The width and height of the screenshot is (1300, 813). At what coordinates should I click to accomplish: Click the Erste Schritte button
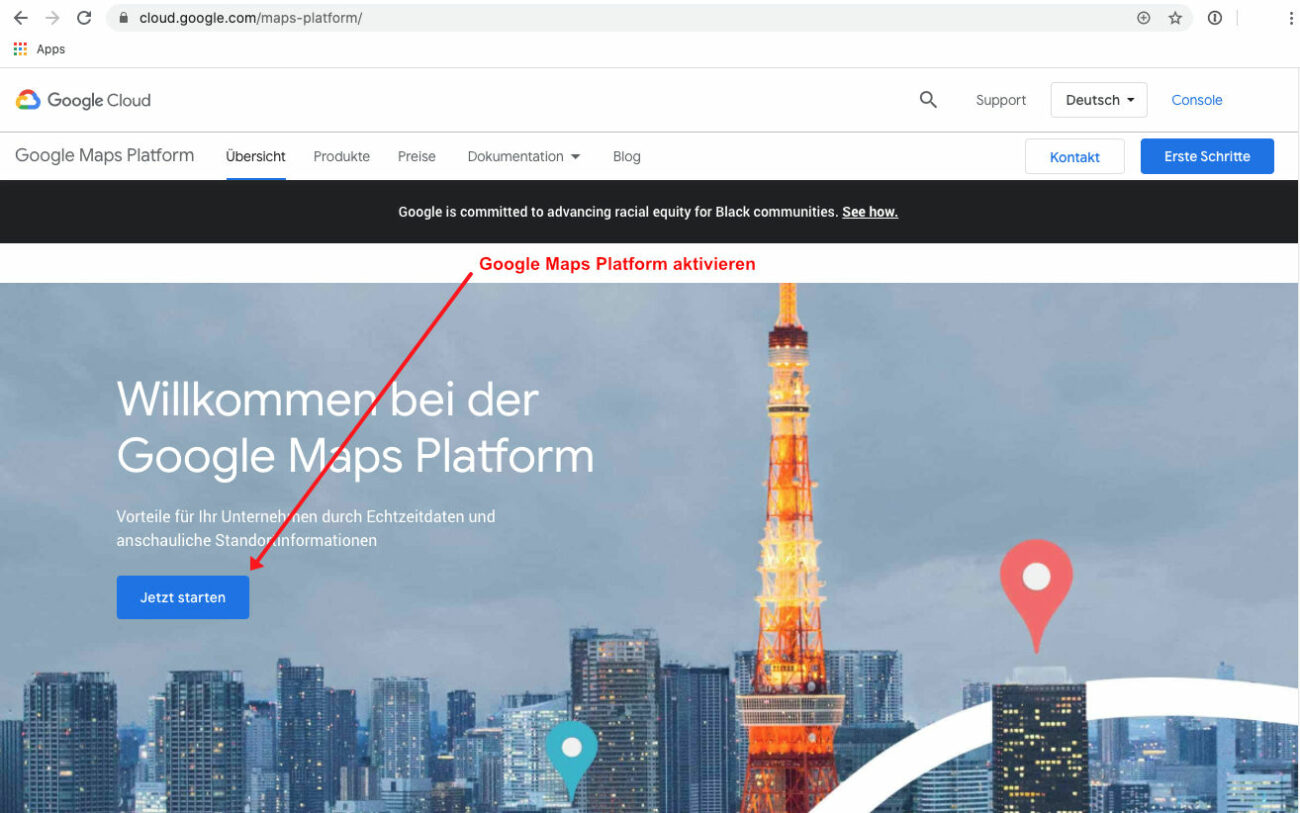pos(1207,156)
